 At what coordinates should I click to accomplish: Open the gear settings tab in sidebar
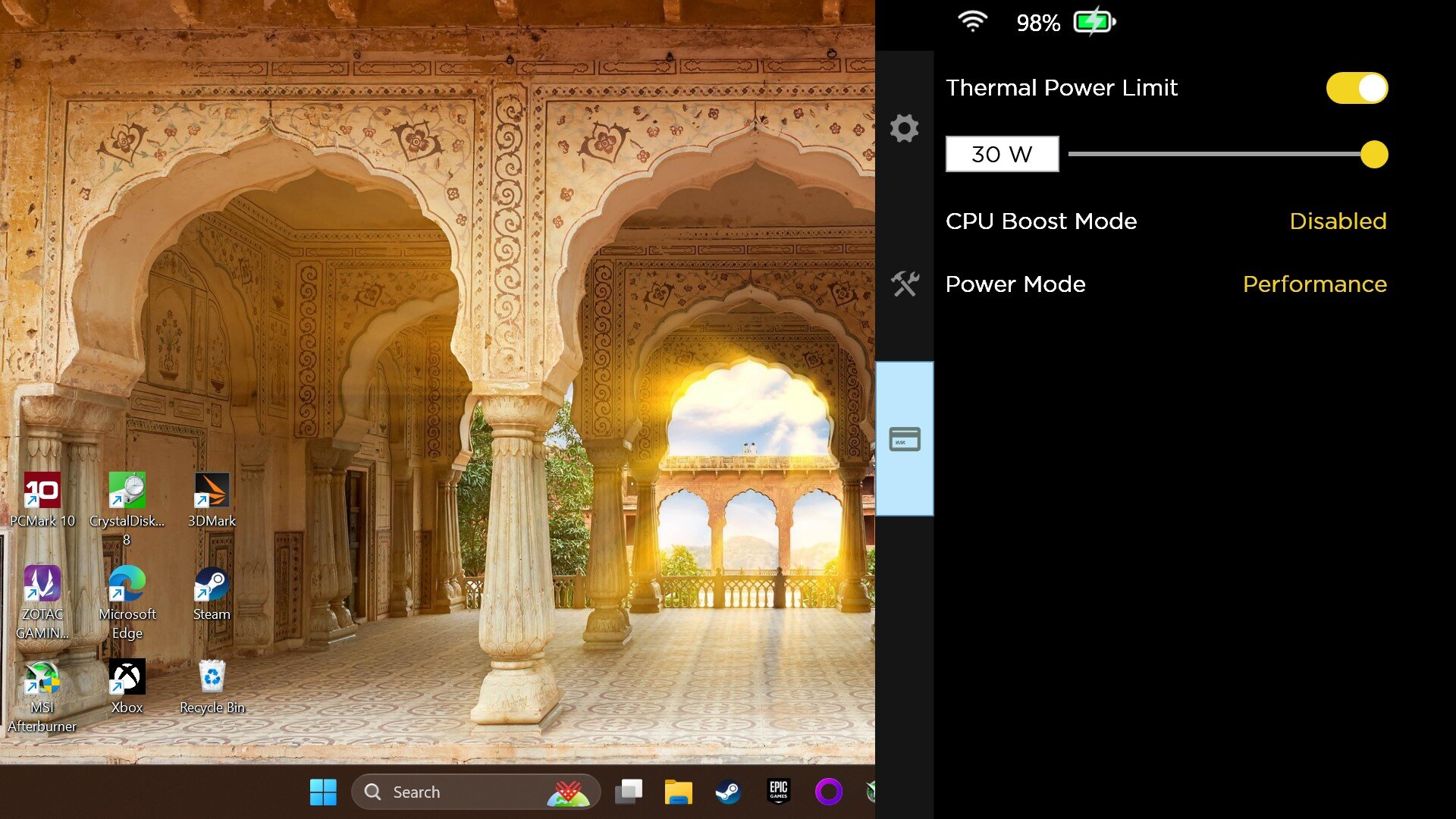tap(904, 128)
